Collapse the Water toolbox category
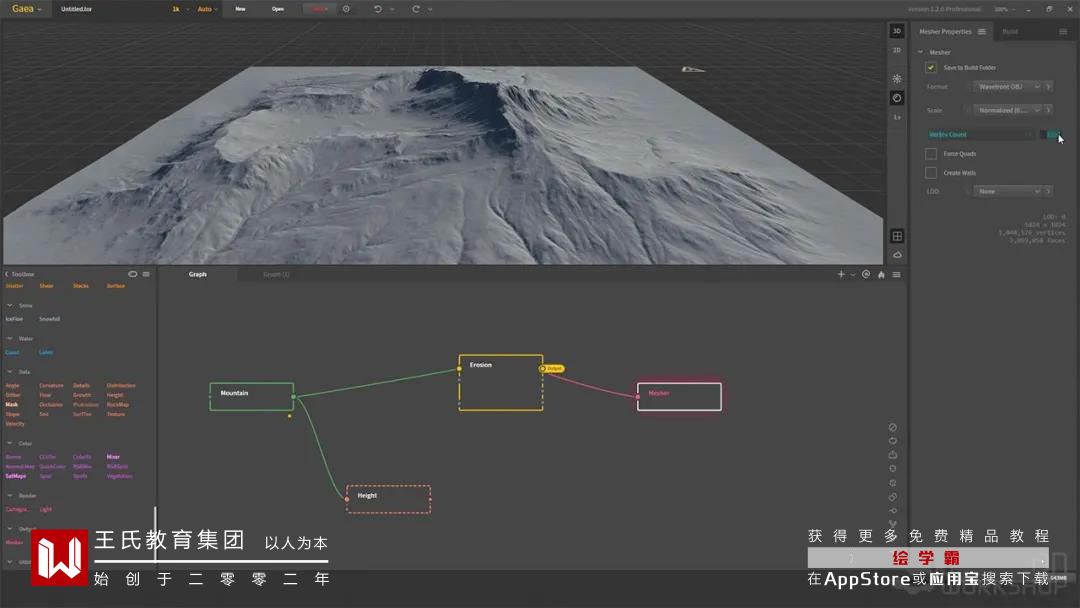The image size is (1080, 608). point(10,339)
